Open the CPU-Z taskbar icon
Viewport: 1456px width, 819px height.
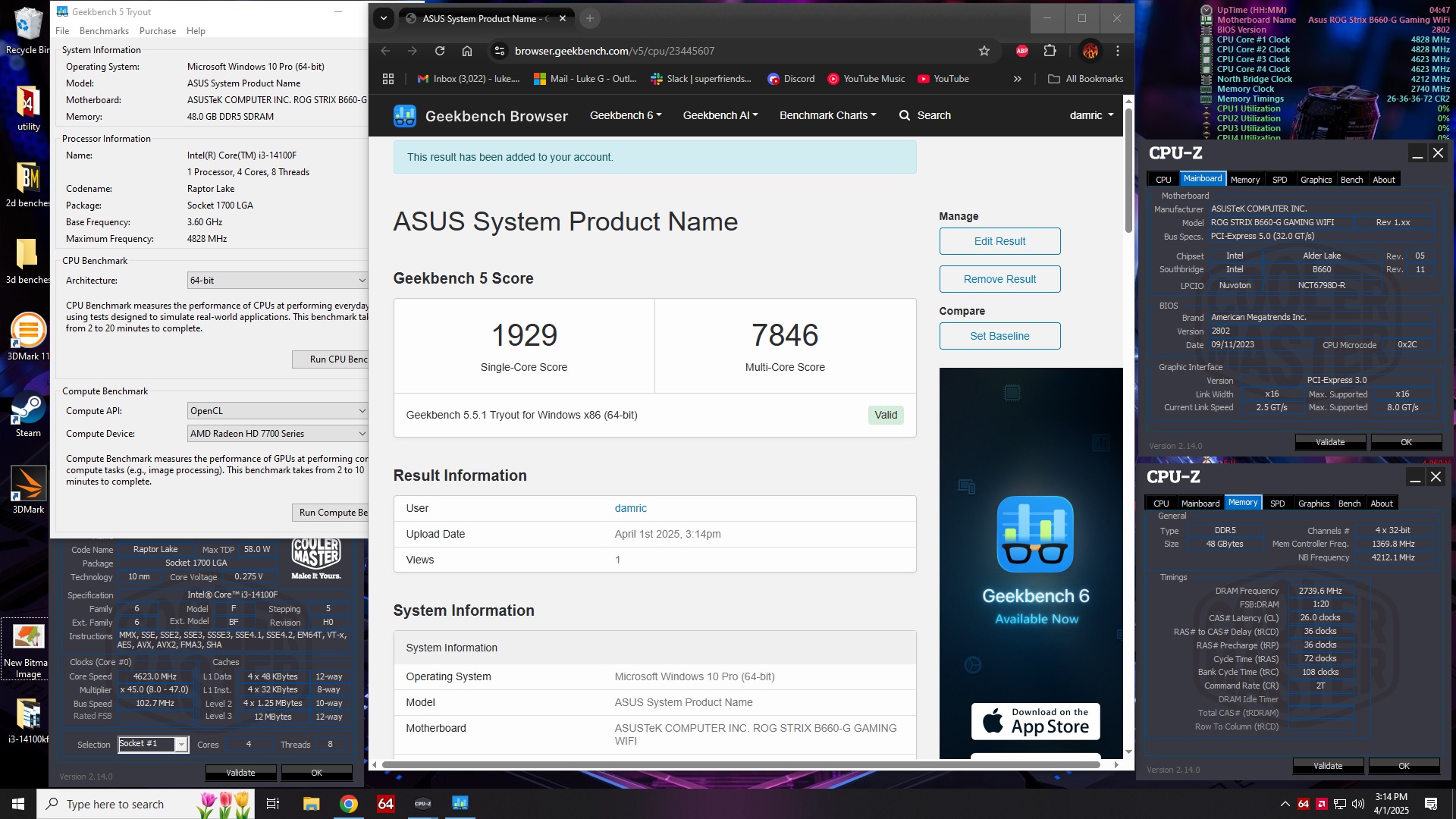point(422,804)
